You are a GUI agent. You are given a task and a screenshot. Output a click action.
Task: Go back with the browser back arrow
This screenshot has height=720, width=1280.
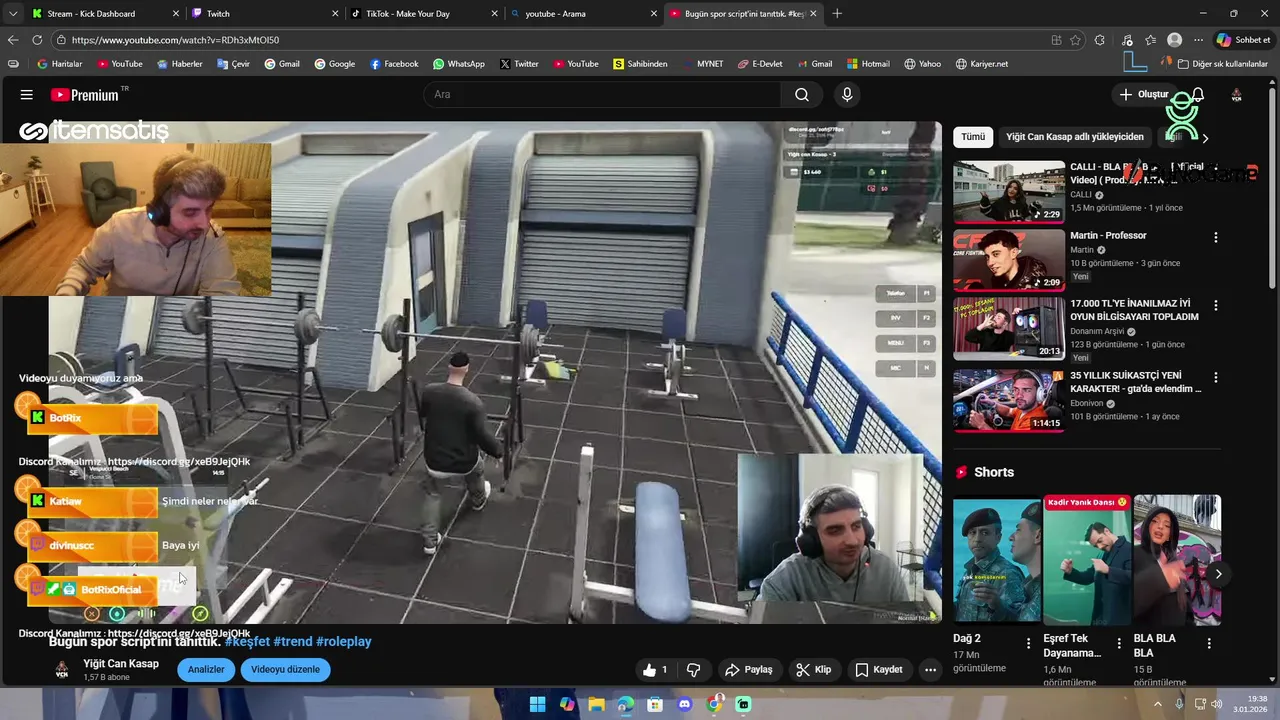(x=13, y=40)
